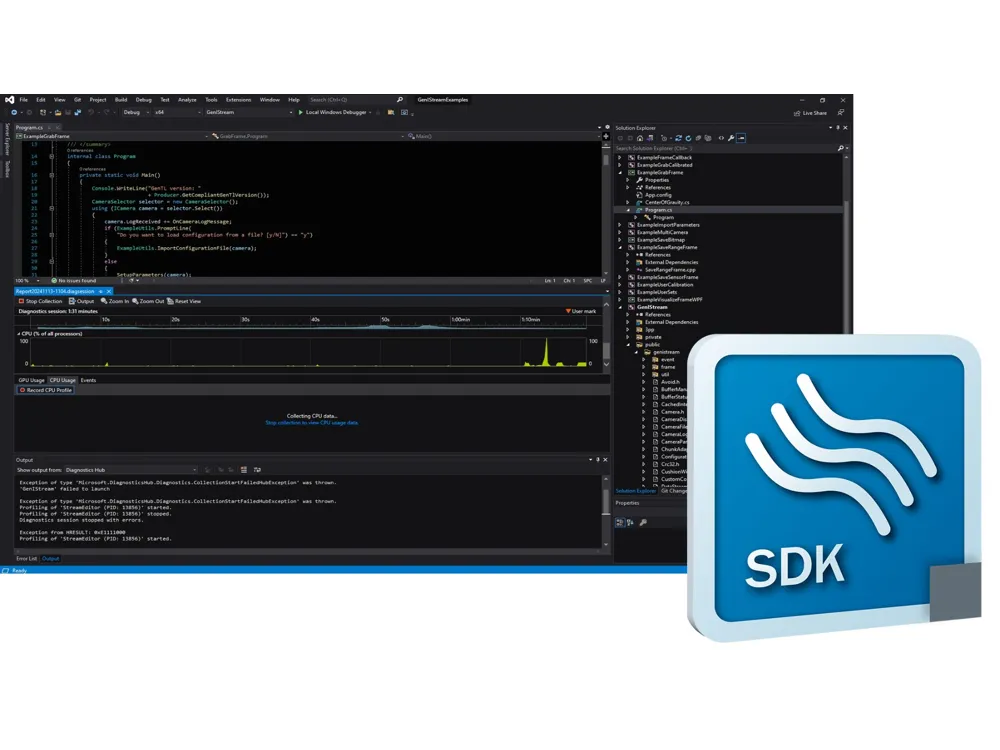Screen dimensions: 1000x750
Task: Click the View Code icon in Solution Explorer
Action: pos(721,138)
